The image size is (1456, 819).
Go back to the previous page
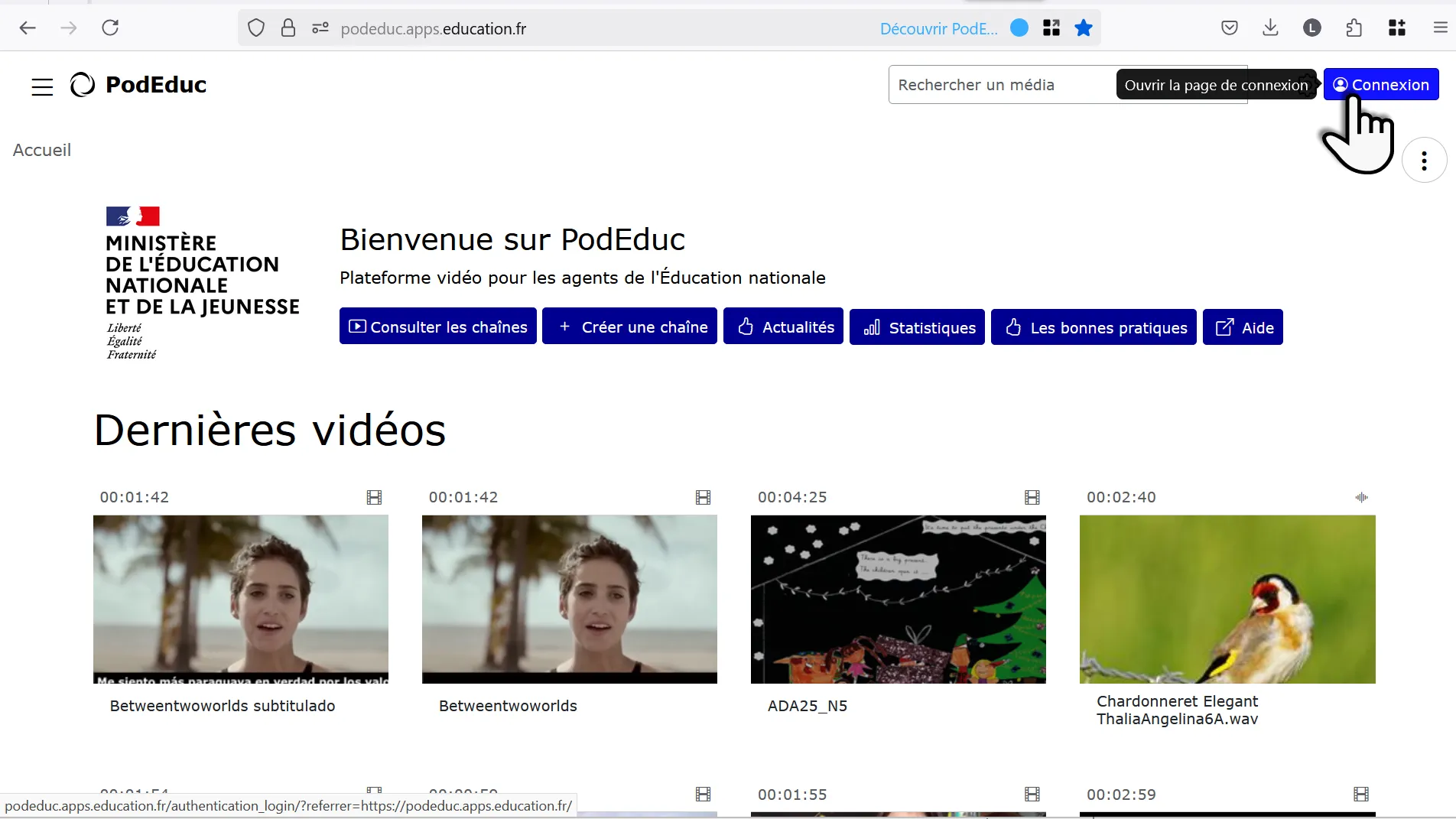tap(28, 28)
